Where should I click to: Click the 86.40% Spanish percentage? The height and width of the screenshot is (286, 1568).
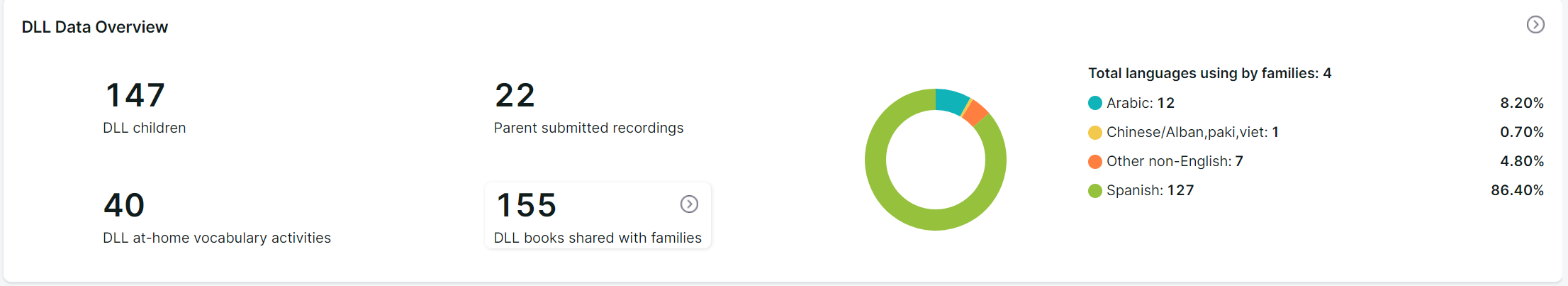pos(1517,190)
